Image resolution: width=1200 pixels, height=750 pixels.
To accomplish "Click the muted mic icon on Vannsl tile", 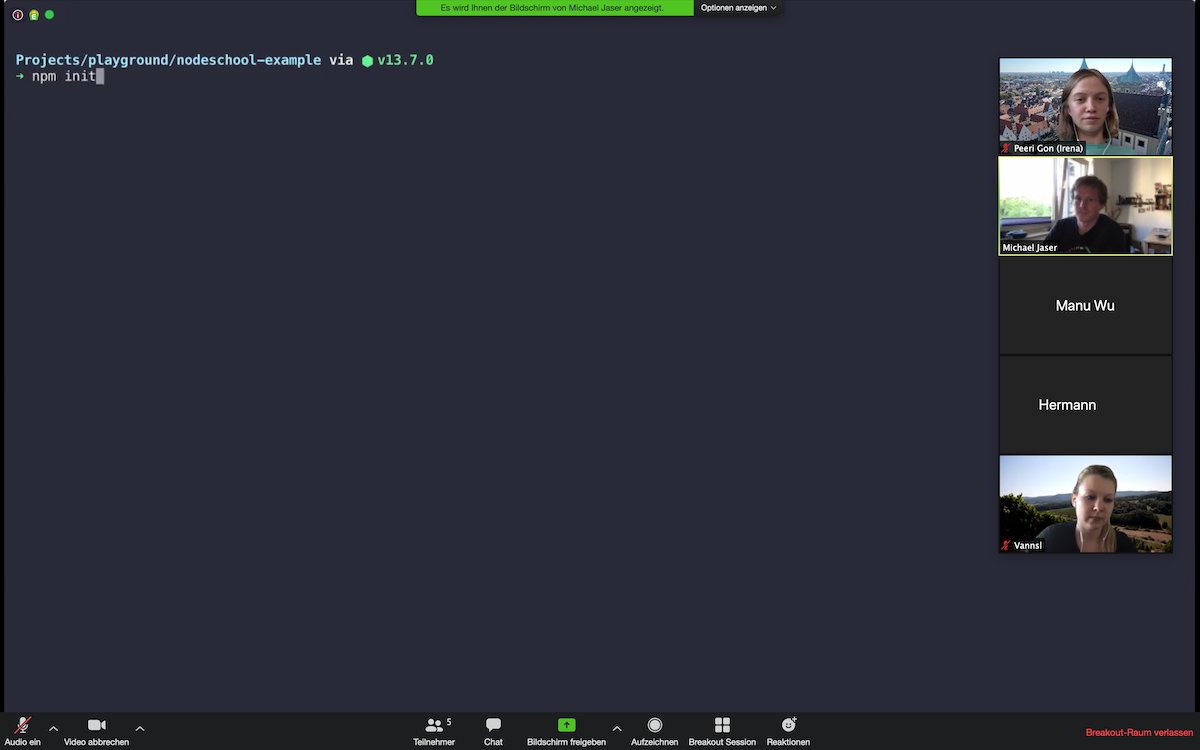I will [x=1006, y=546].
